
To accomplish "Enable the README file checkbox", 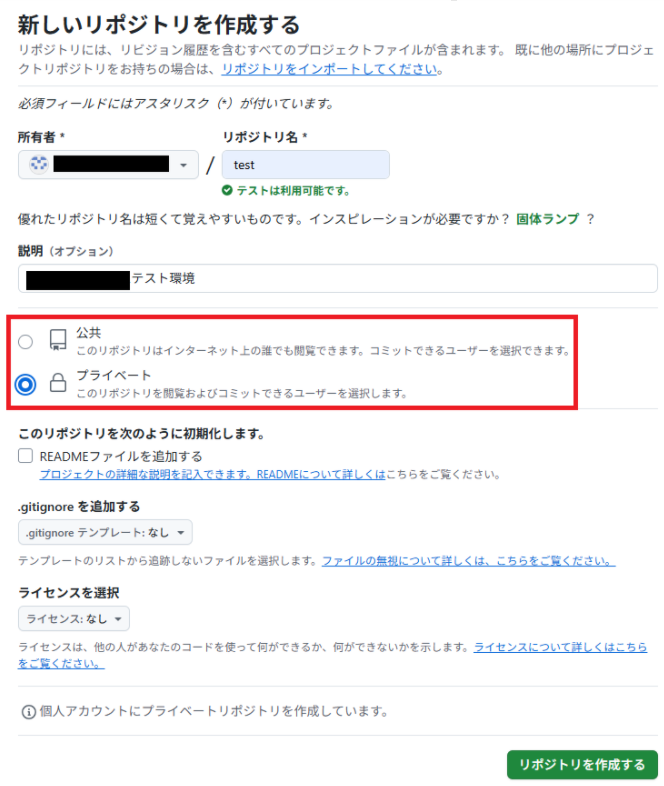I will click(26, 456).
